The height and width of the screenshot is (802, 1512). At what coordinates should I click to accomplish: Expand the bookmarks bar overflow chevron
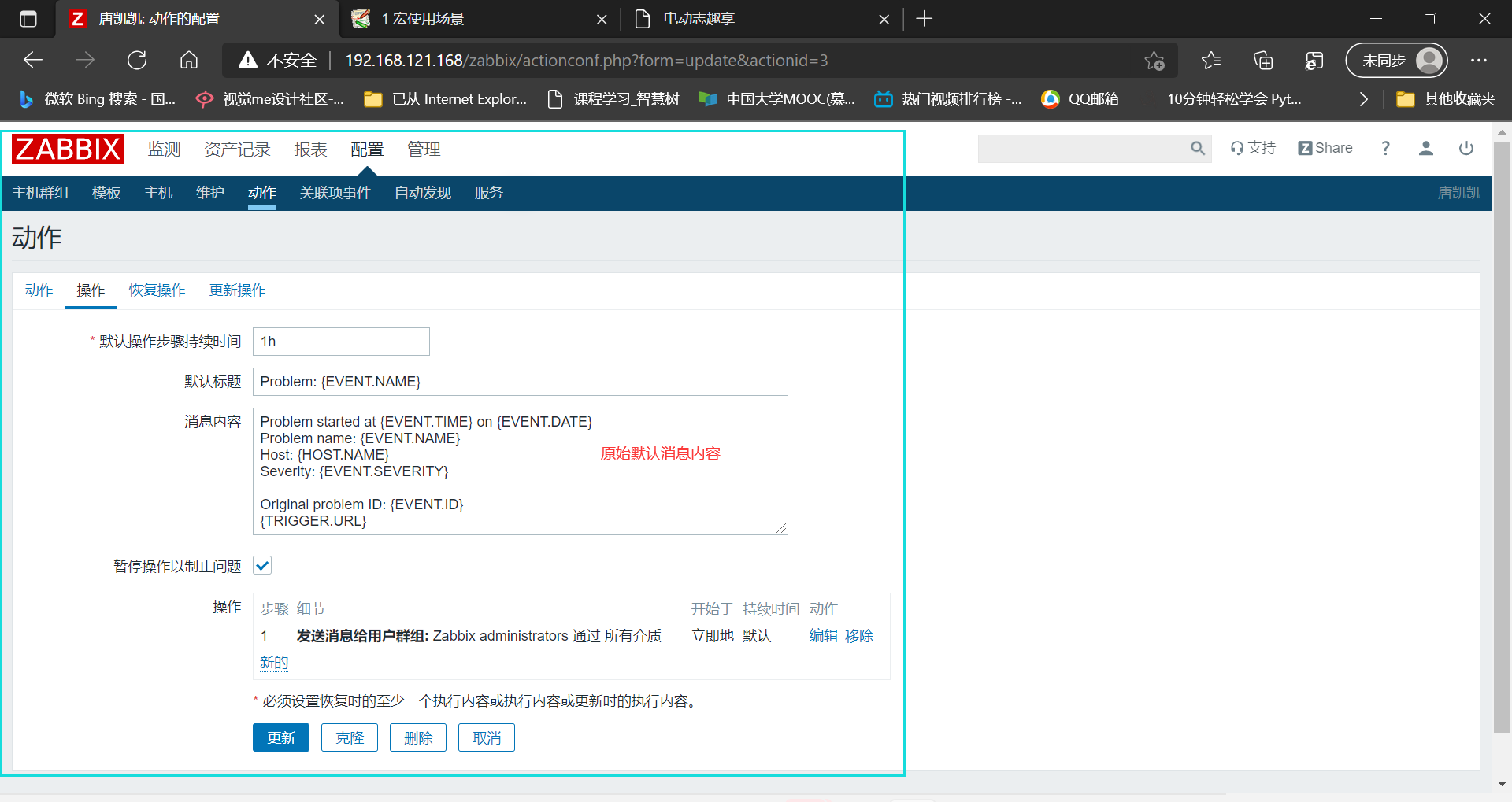[1363, 99]
